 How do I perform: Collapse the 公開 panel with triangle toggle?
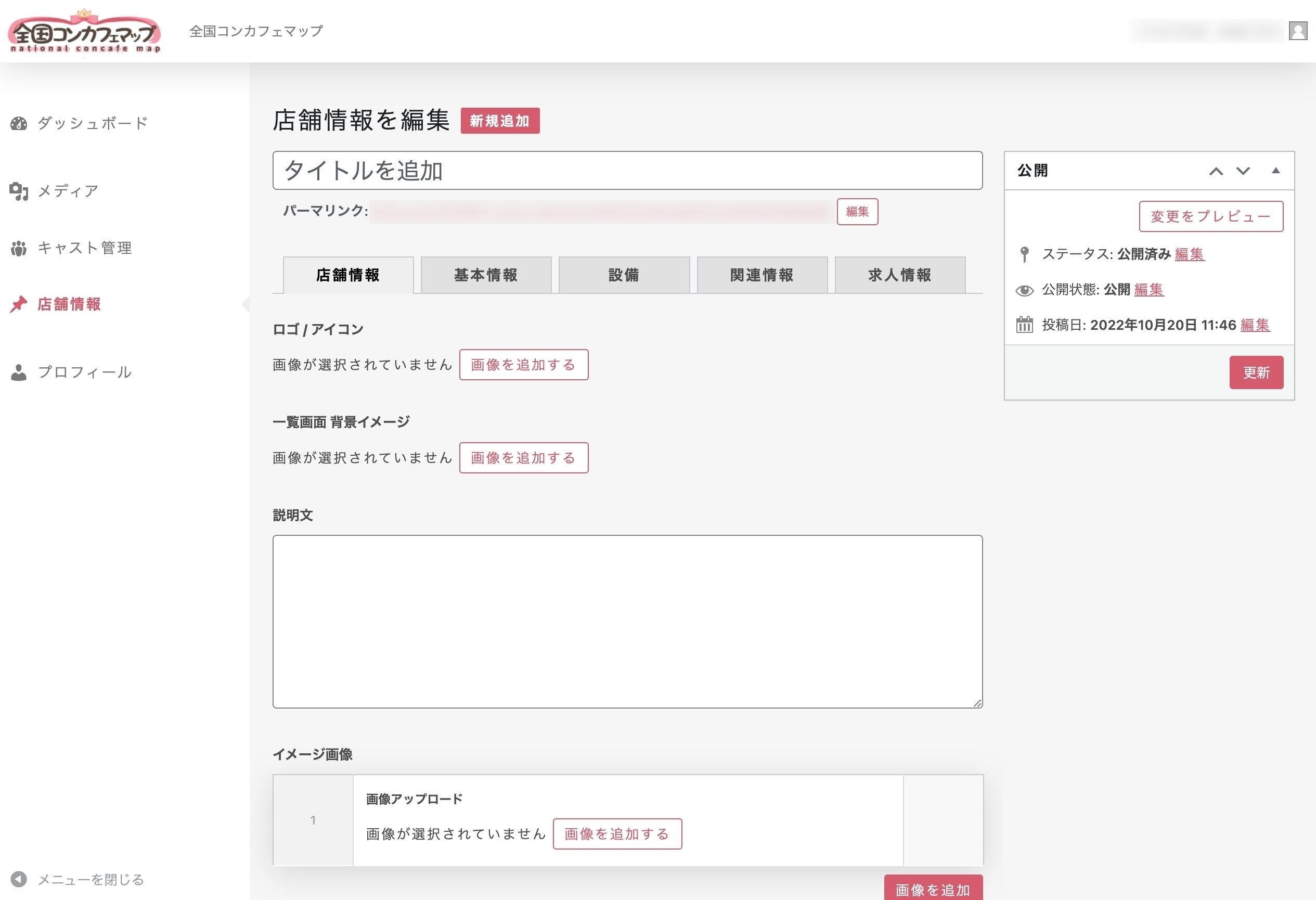click(x=1276, y=171)
